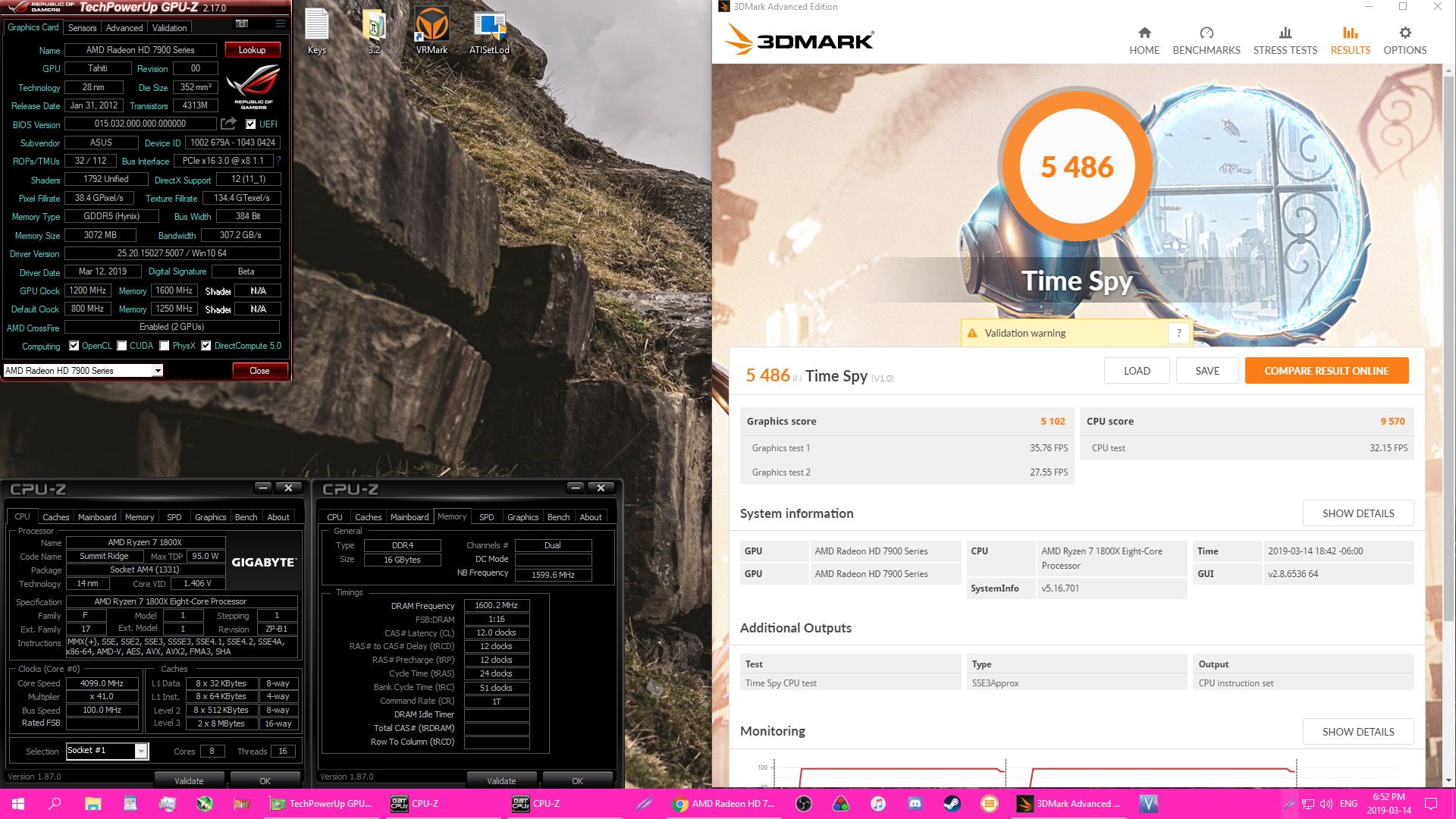This screenshot has width=1456, height=819.
Task: Open the Caches tab in left CPU-Z window
Action: tap(55, 517)
